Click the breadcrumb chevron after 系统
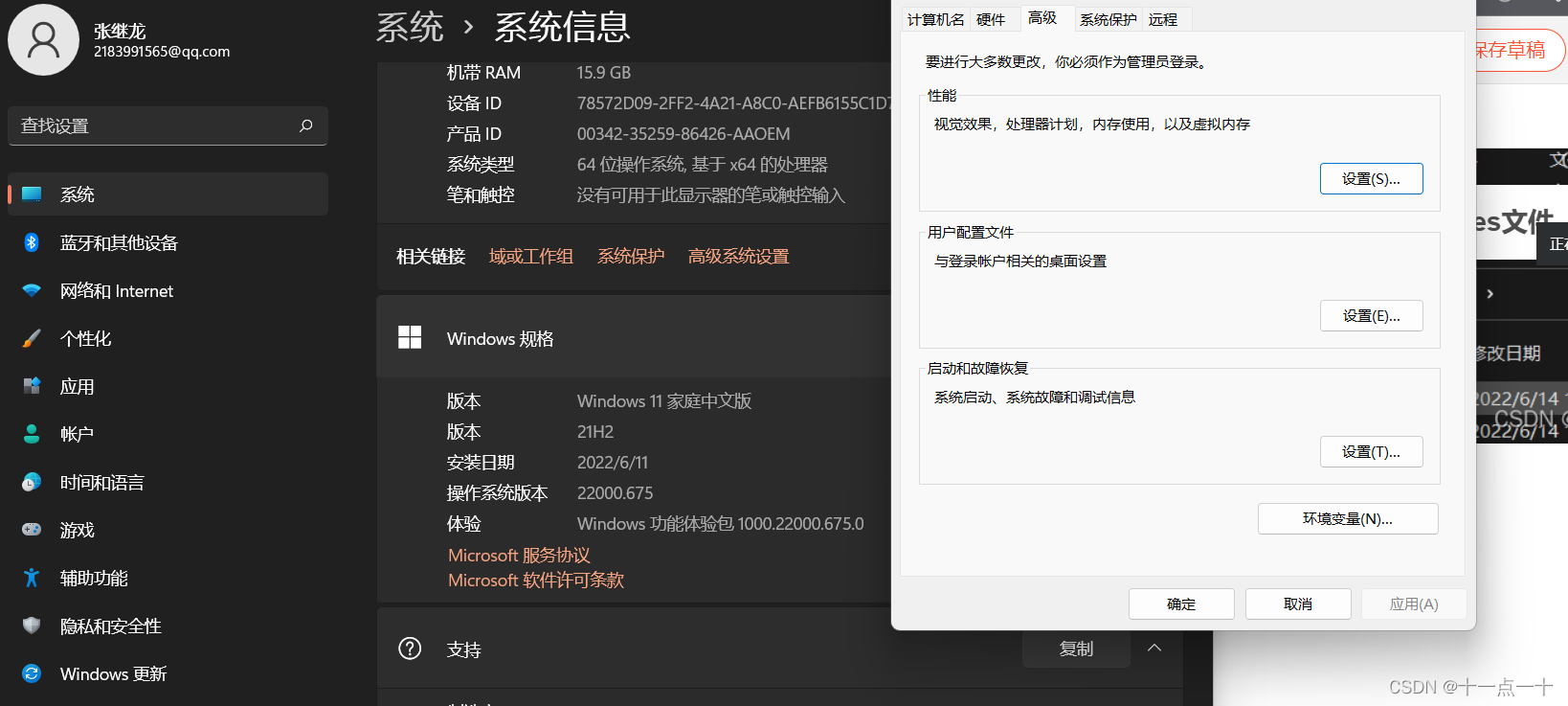This screenshot has height=706, width=1568. point(468,27)
